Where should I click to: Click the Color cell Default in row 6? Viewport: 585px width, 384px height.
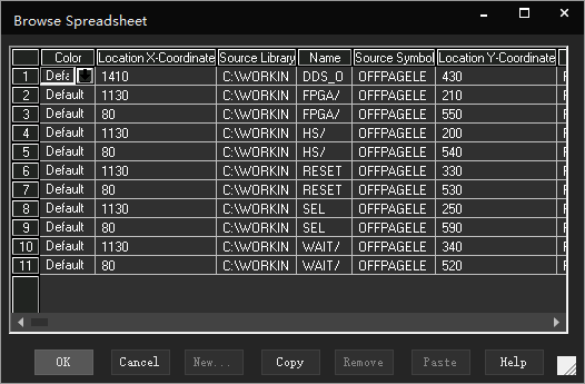[68, 171]
